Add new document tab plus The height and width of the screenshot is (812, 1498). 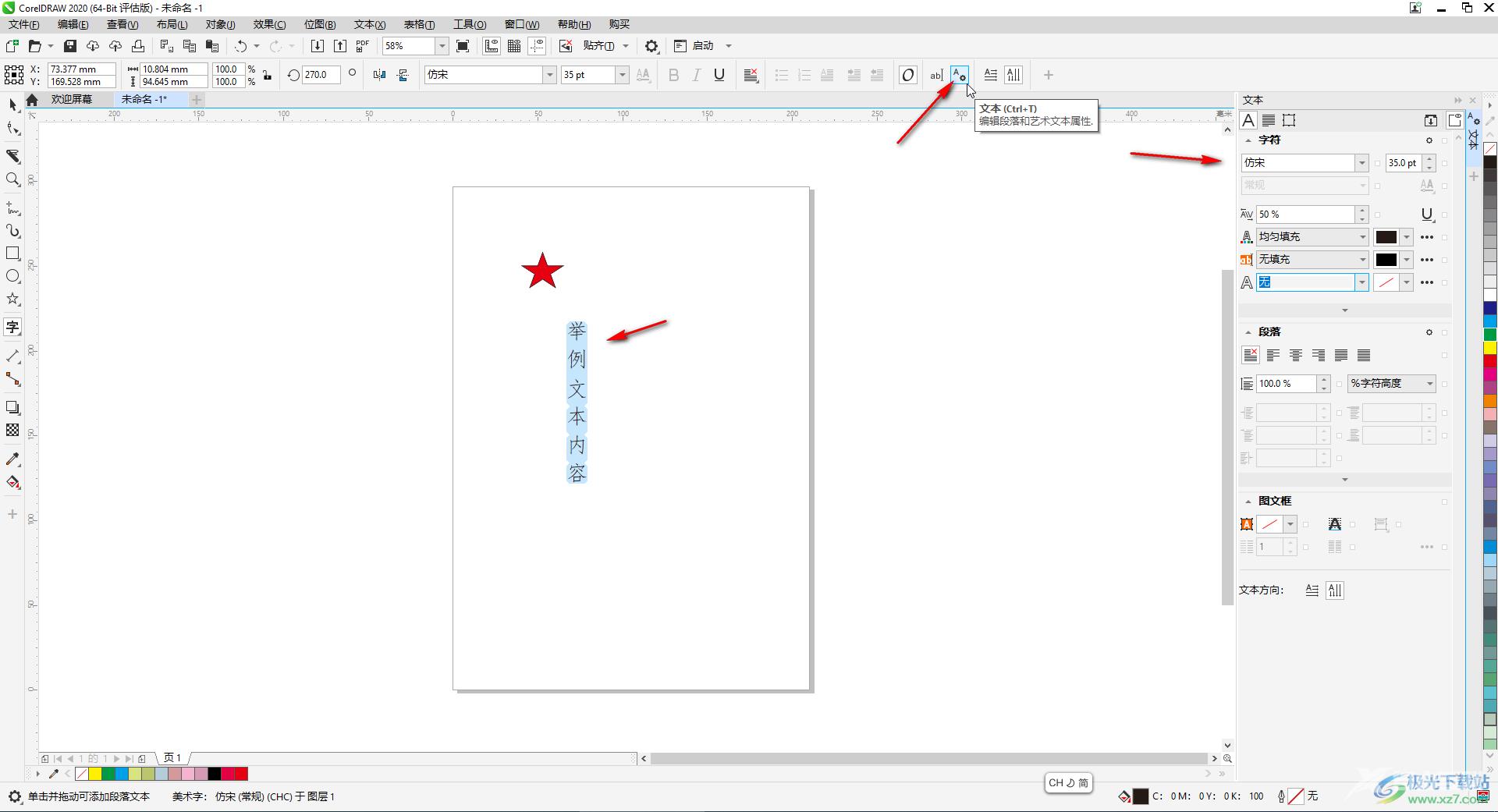(x=197, y=99)
